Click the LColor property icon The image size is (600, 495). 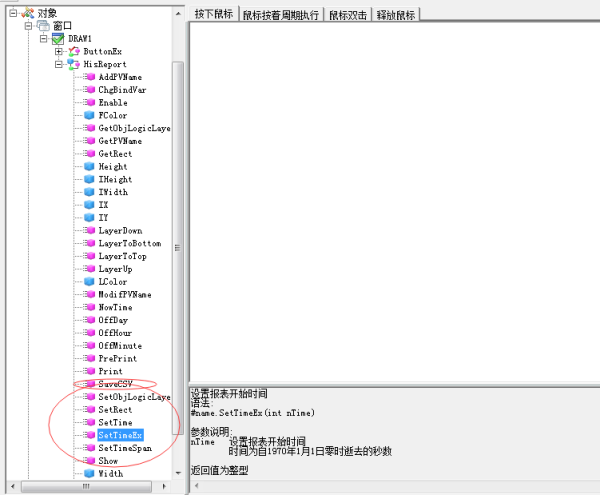[x=89, y=282]
